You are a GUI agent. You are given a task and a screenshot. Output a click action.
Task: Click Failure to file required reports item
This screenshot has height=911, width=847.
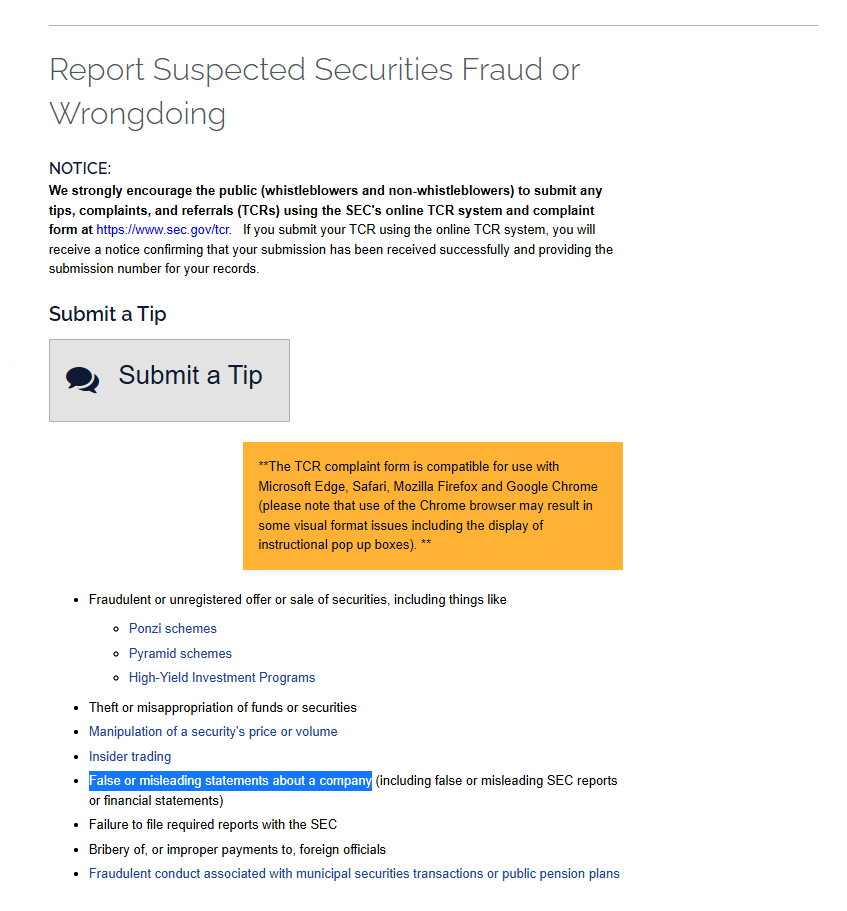[x=213, y=824]
